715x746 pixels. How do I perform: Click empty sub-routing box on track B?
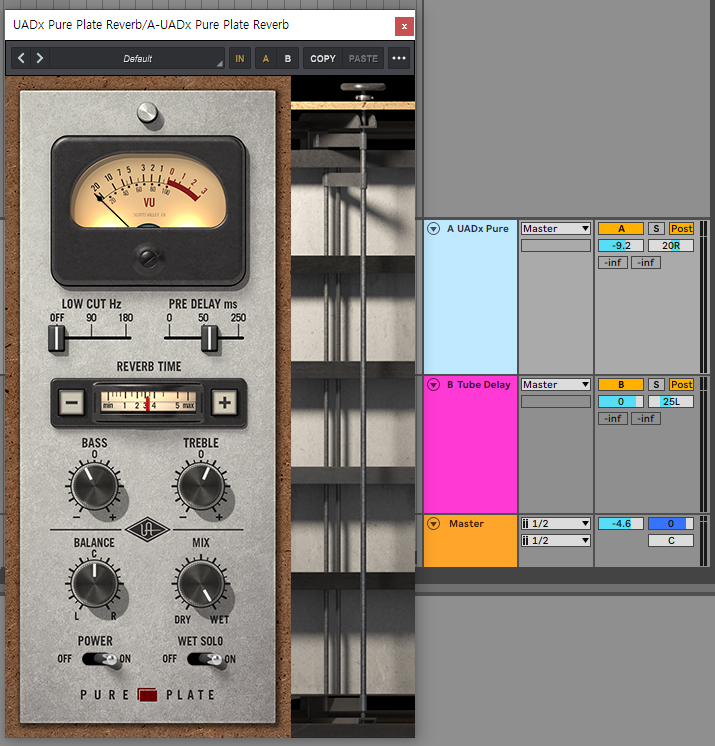point(556,402)
